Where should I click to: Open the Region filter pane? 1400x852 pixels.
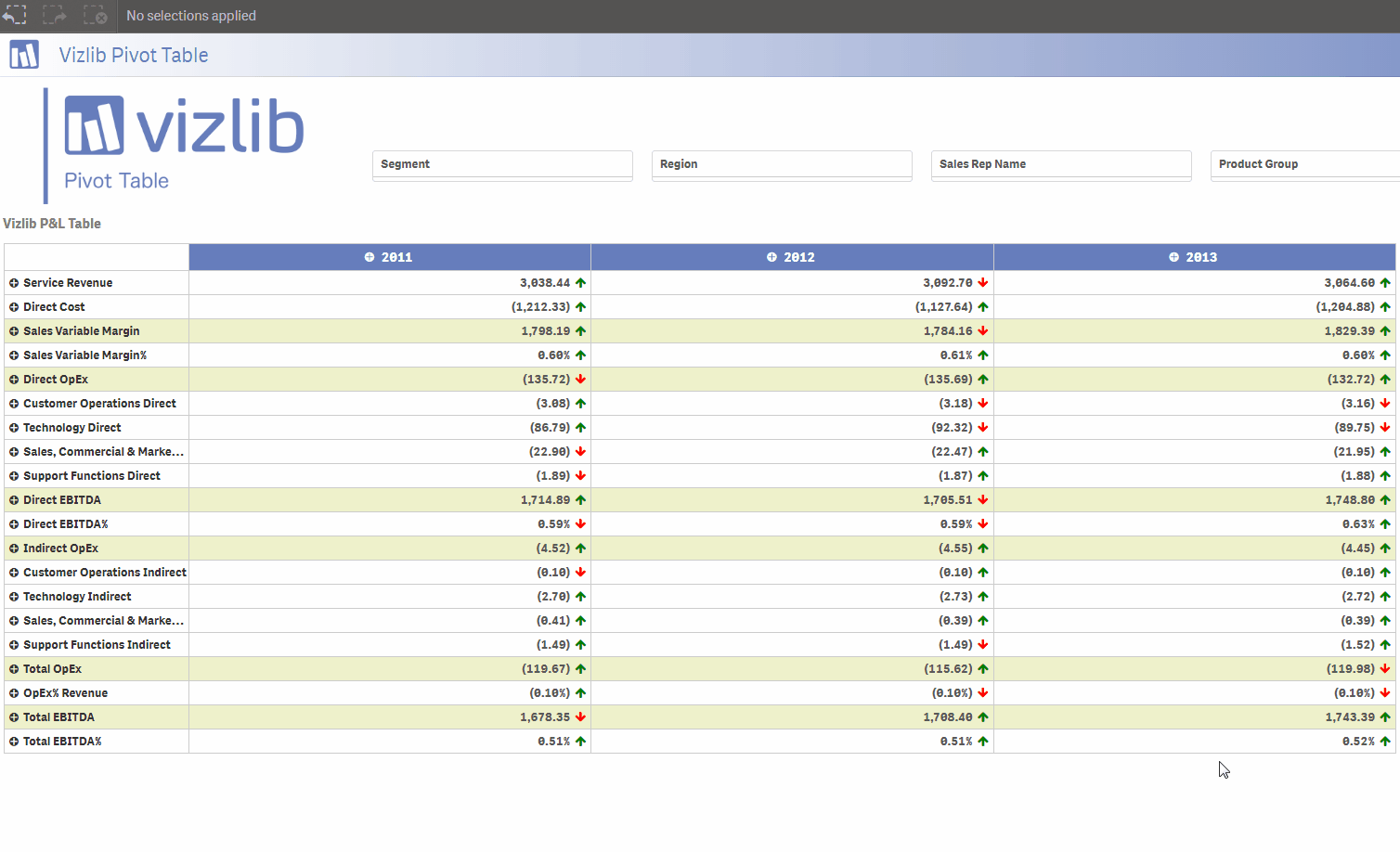pyautogui.click(x=781, y=164)
